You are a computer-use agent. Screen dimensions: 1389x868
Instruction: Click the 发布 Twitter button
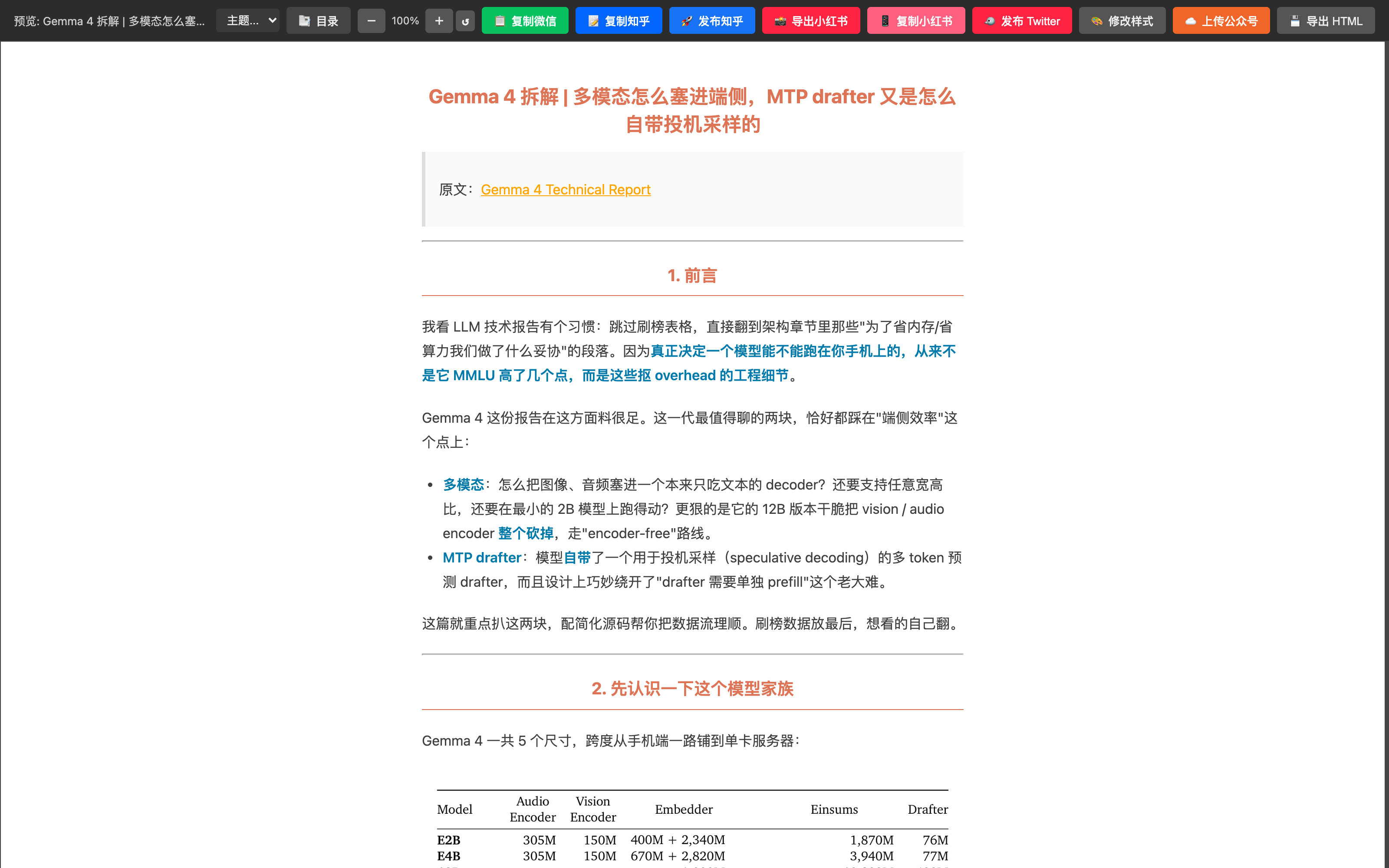pos(1022,21)
